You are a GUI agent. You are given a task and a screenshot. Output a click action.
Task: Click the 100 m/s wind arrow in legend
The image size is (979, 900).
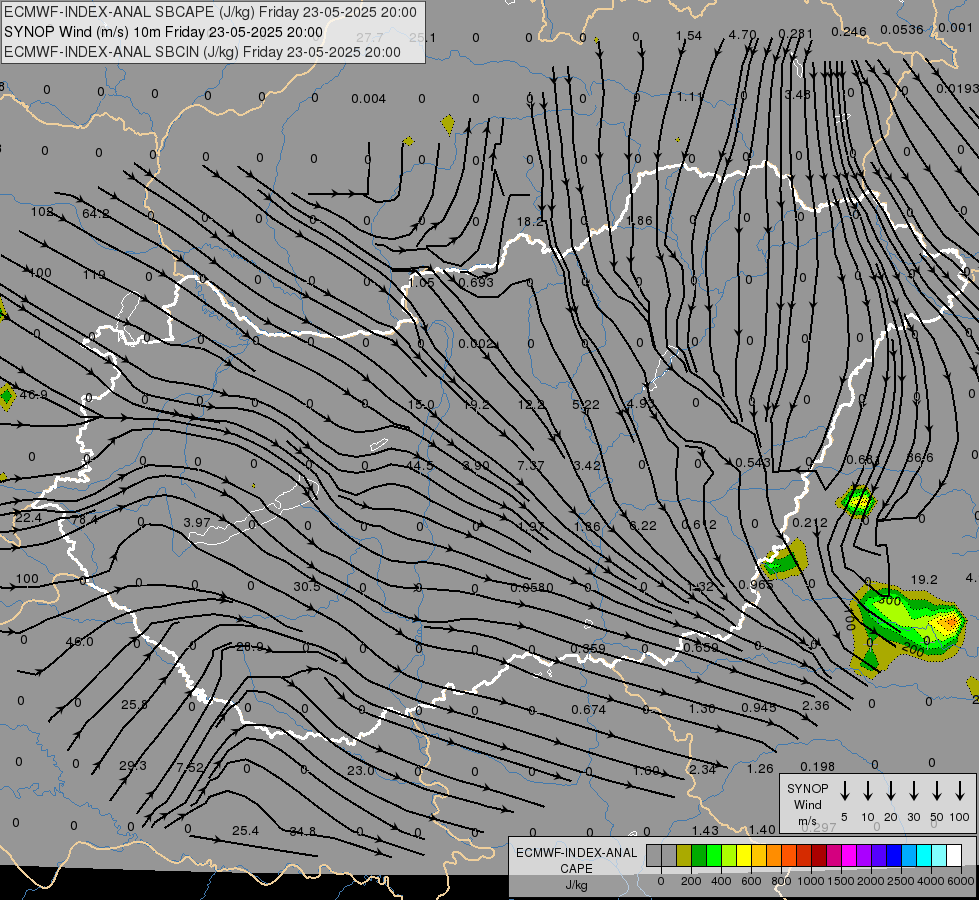coord(960,791)
